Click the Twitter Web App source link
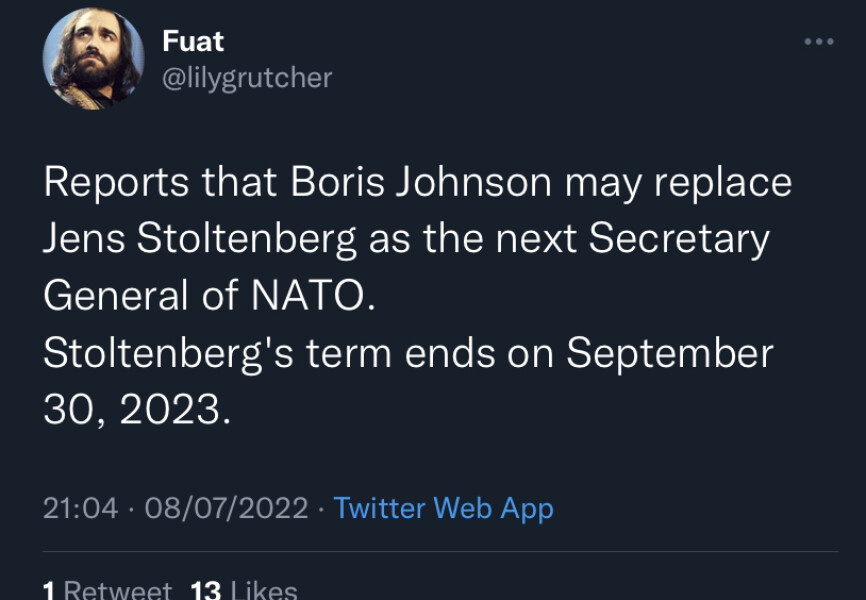866x600 pixels. click(443, 508)
